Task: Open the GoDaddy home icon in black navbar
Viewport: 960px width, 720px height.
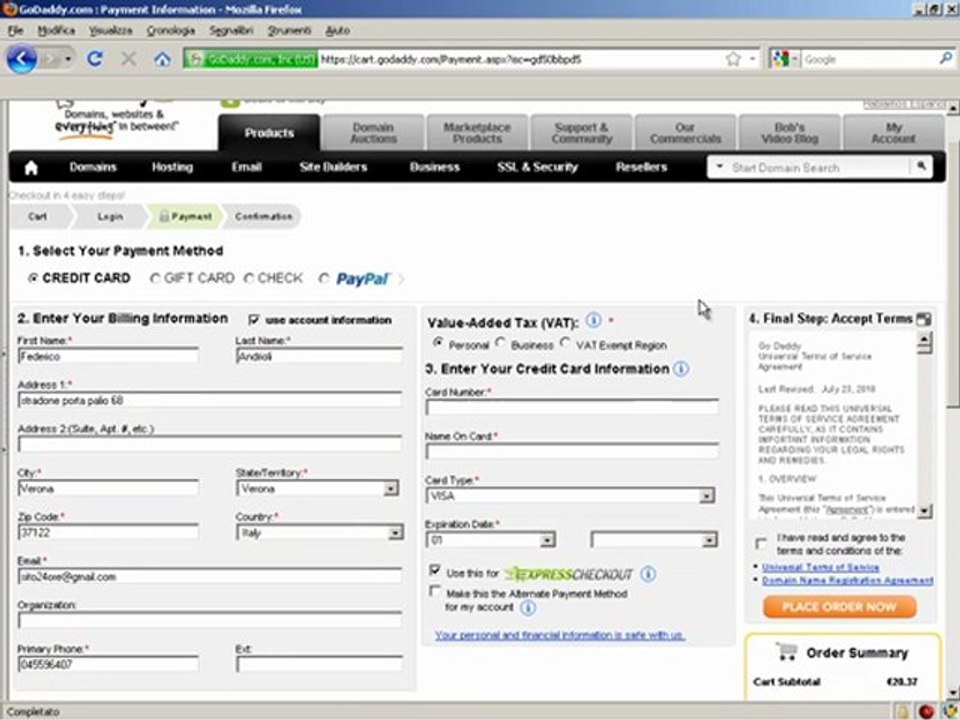Action: point(31,168)
